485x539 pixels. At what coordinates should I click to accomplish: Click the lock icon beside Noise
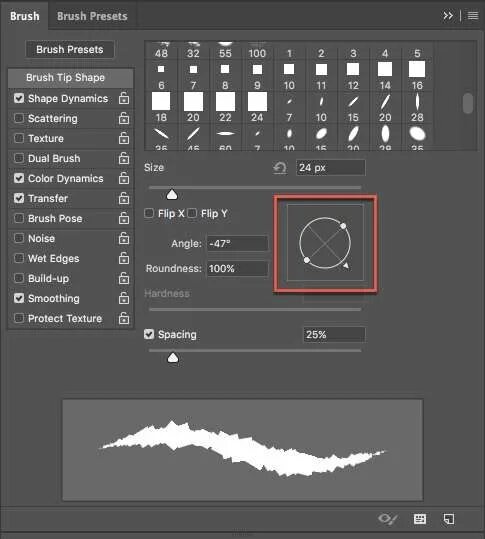124,238
